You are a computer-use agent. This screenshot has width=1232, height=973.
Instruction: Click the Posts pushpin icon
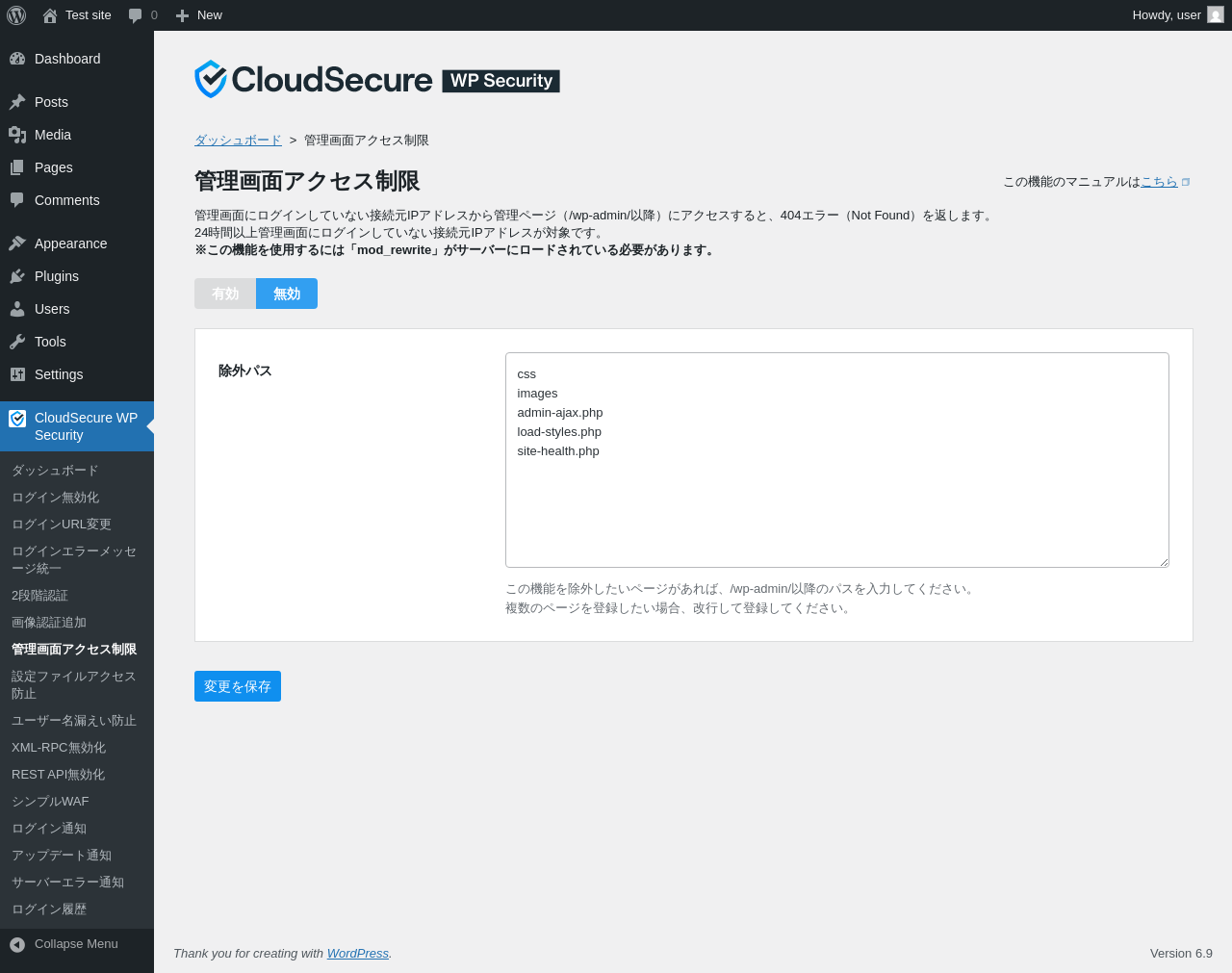(17, 102)
